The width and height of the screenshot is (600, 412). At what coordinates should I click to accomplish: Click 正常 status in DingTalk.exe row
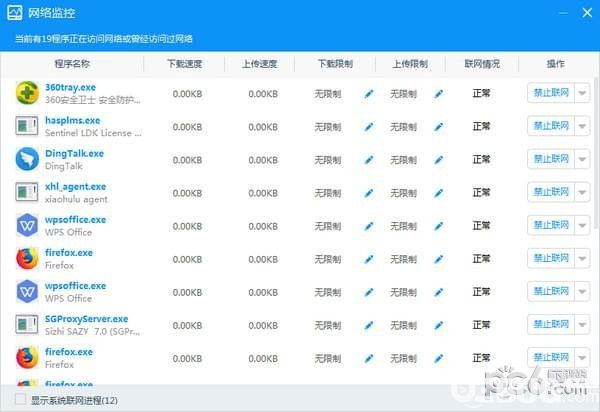click(481, 160)
